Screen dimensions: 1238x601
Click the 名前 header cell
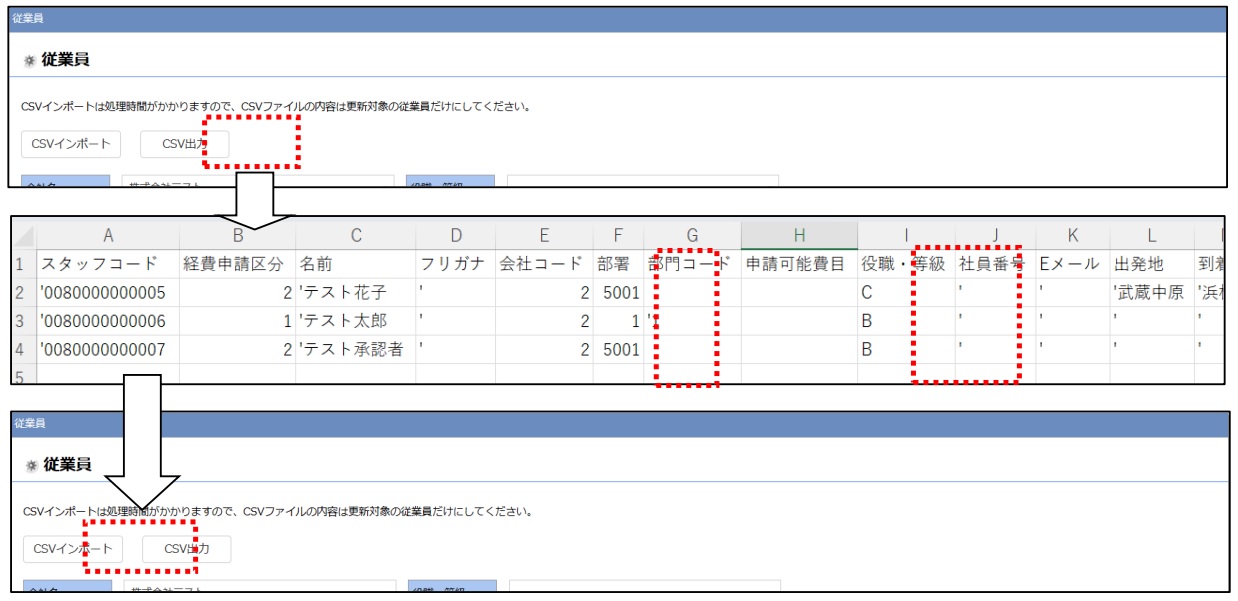pyautogui.click(x=355, y=264)
